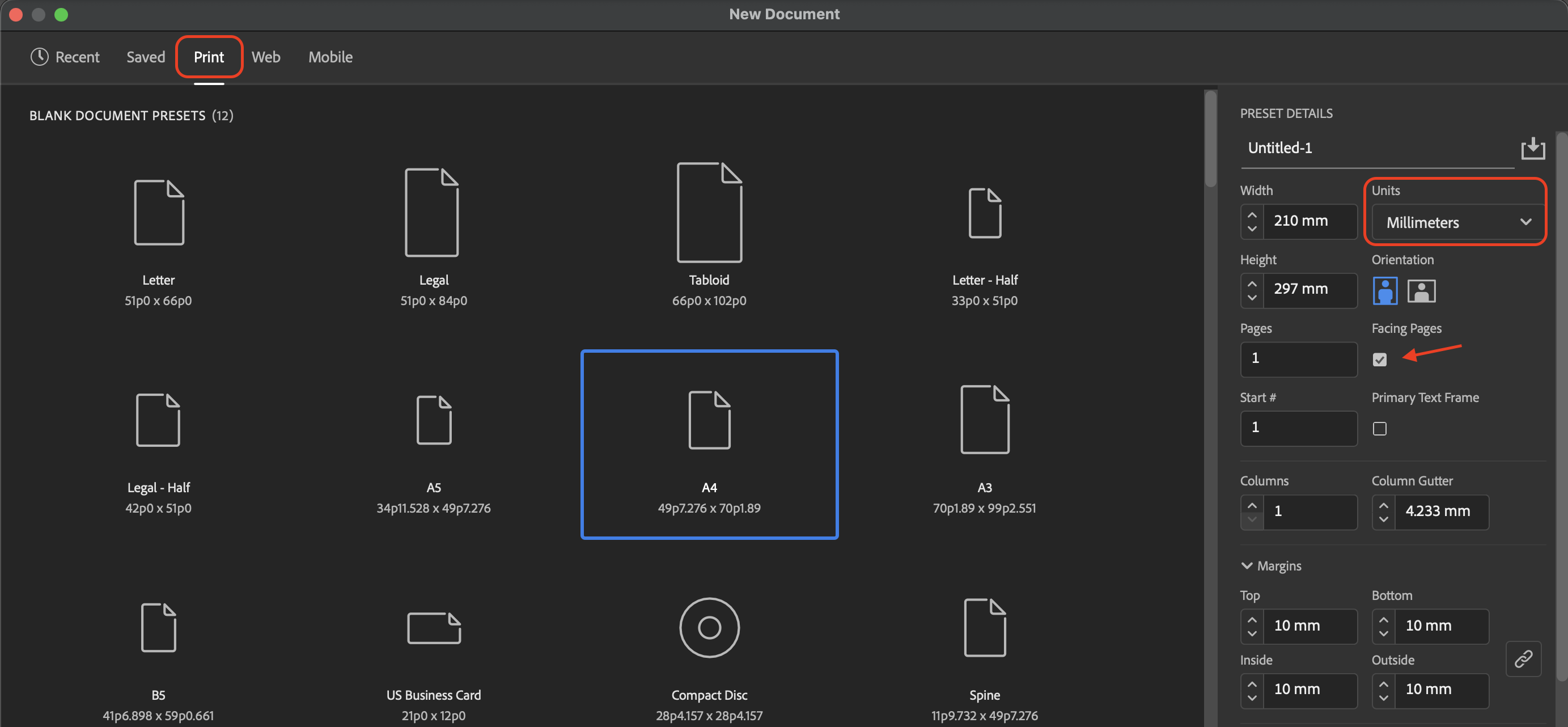Click the presets list scrollbar
Viewport: 1568px width, 727px height.
1210,139
